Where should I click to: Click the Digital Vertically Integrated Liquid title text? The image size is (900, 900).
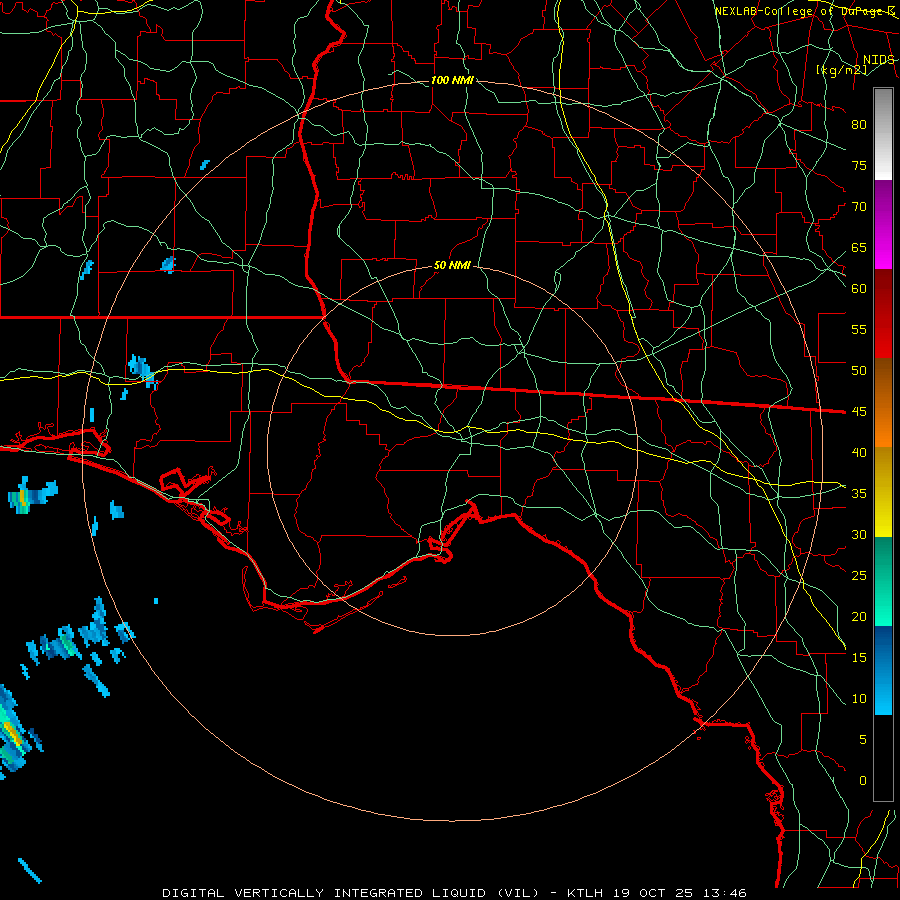coord(350,893)
